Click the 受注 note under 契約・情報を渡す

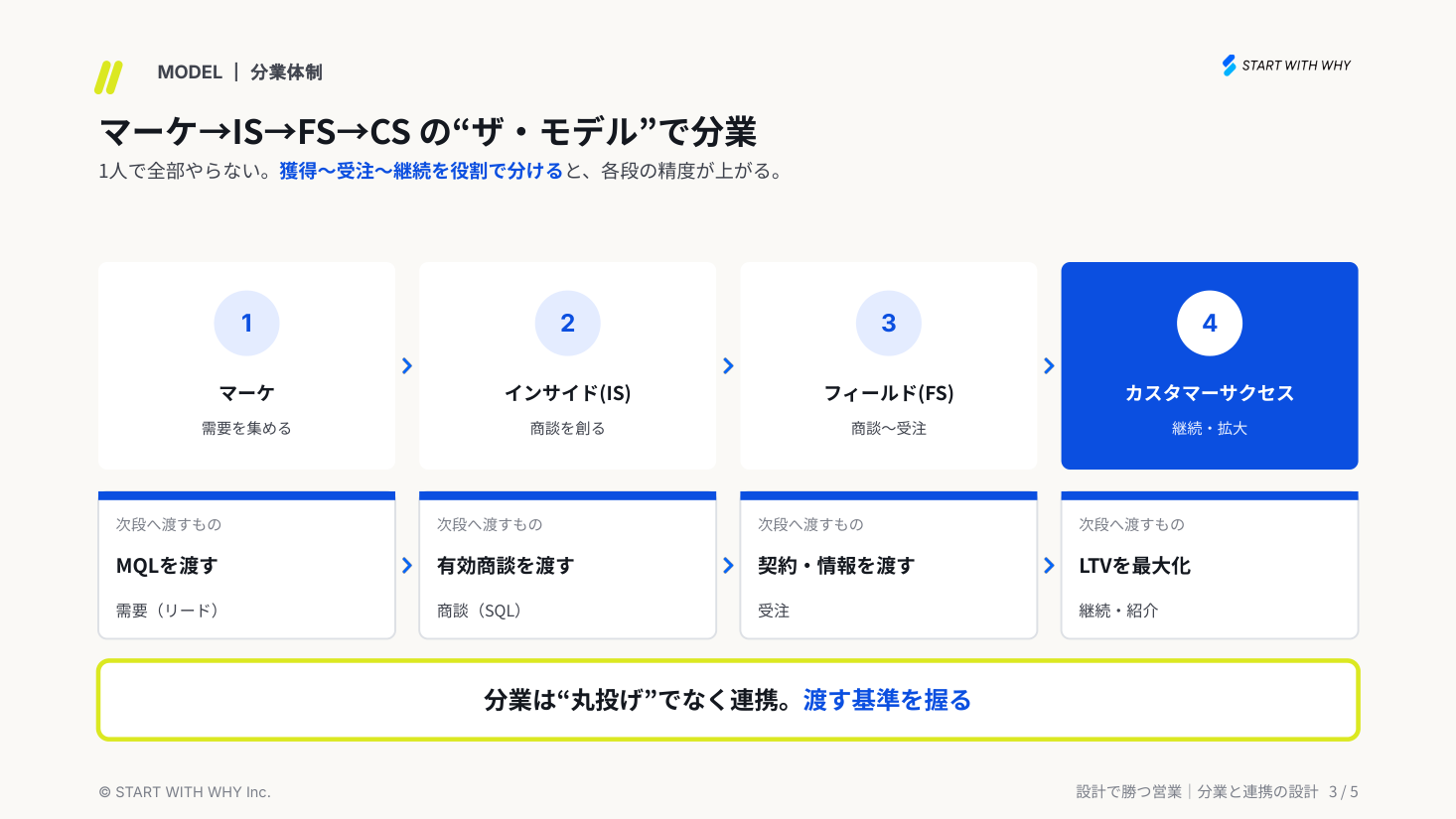(774, 611)
